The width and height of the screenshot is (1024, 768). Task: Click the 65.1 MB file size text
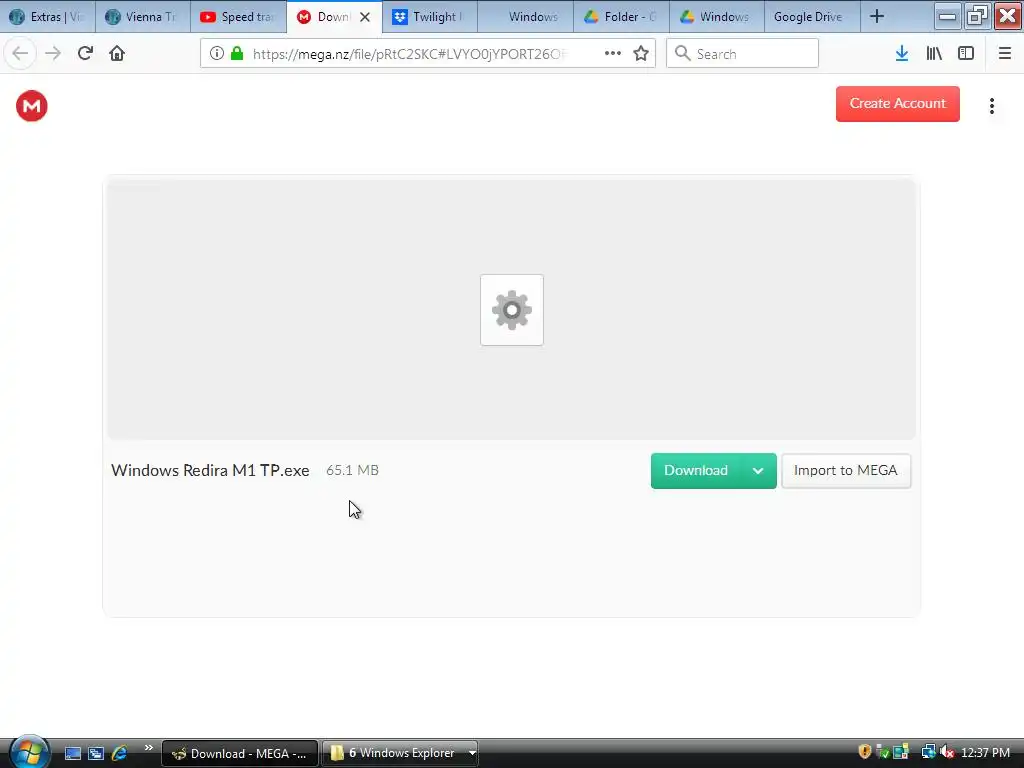[352, 470]
